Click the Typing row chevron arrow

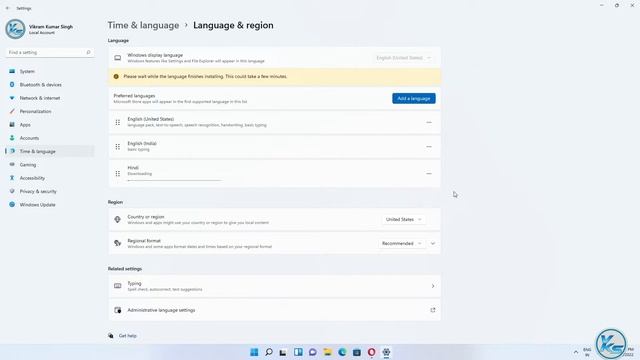point(433,286)
